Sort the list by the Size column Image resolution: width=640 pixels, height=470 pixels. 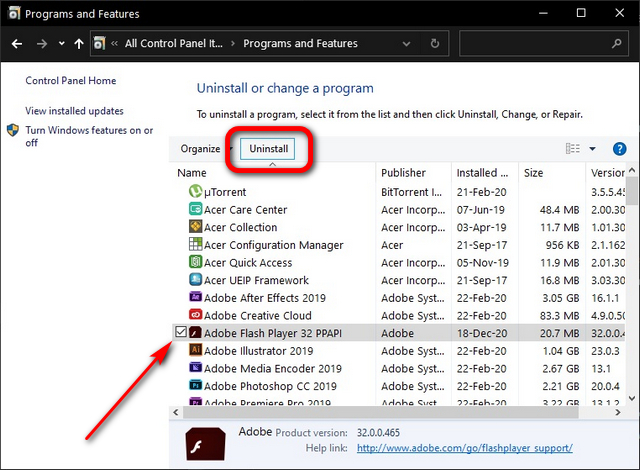pos(534,173)
